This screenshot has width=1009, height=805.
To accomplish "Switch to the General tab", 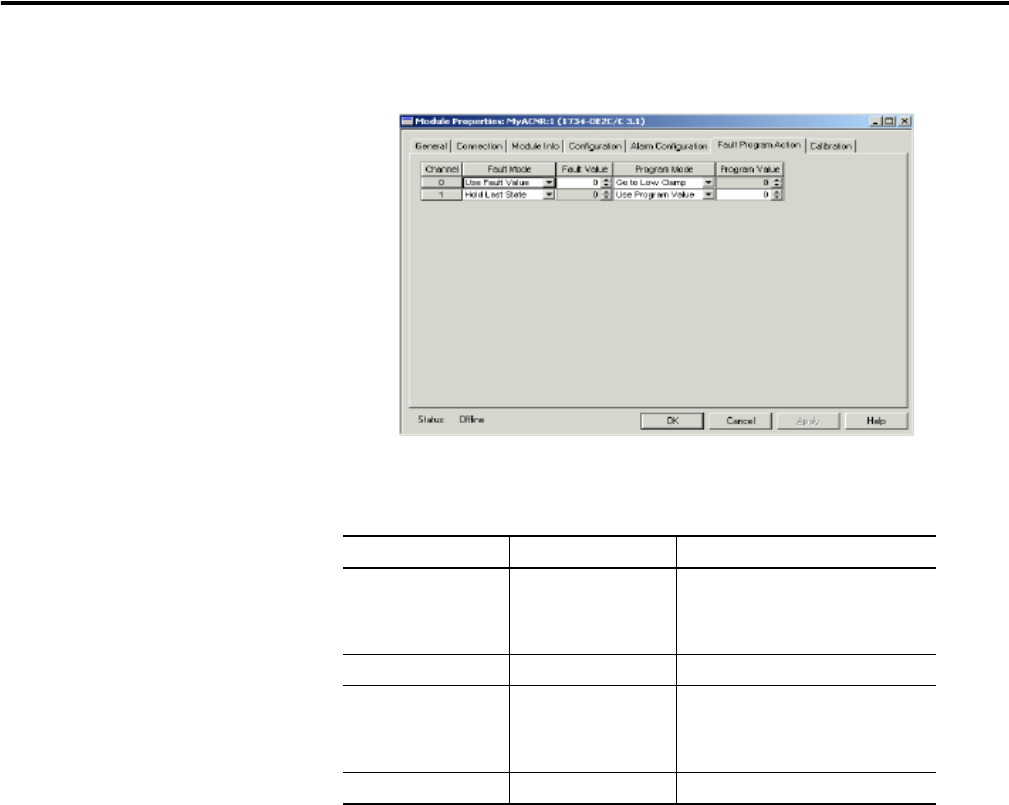I will tap(430, 146).
